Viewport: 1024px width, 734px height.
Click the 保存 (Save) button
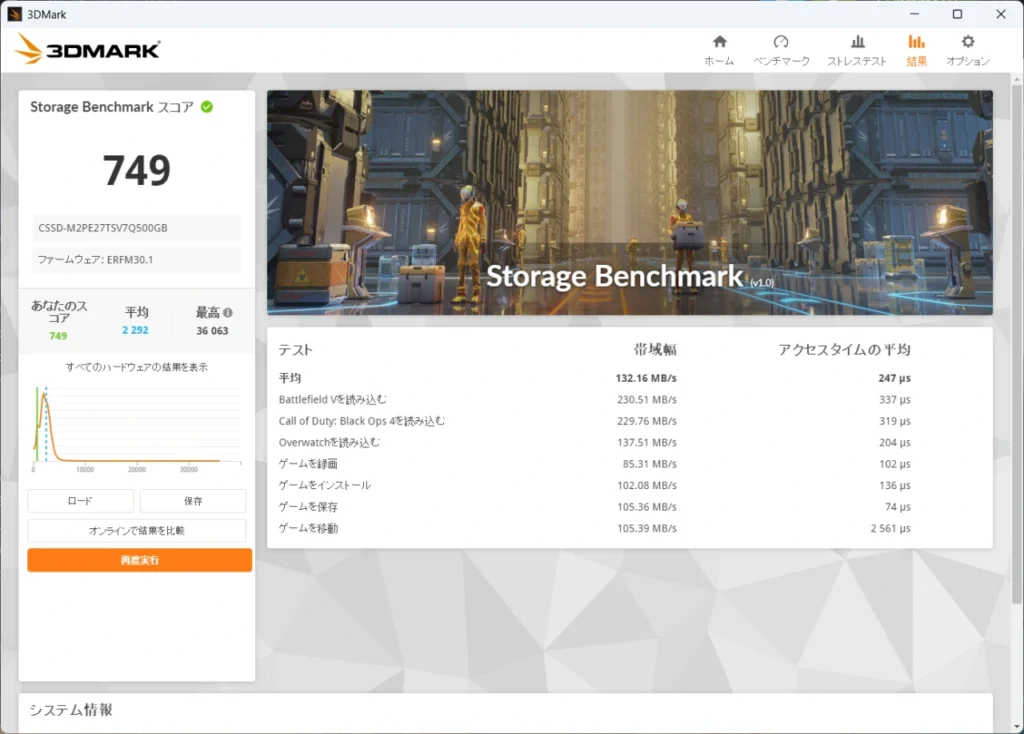(x=193, y=501)
